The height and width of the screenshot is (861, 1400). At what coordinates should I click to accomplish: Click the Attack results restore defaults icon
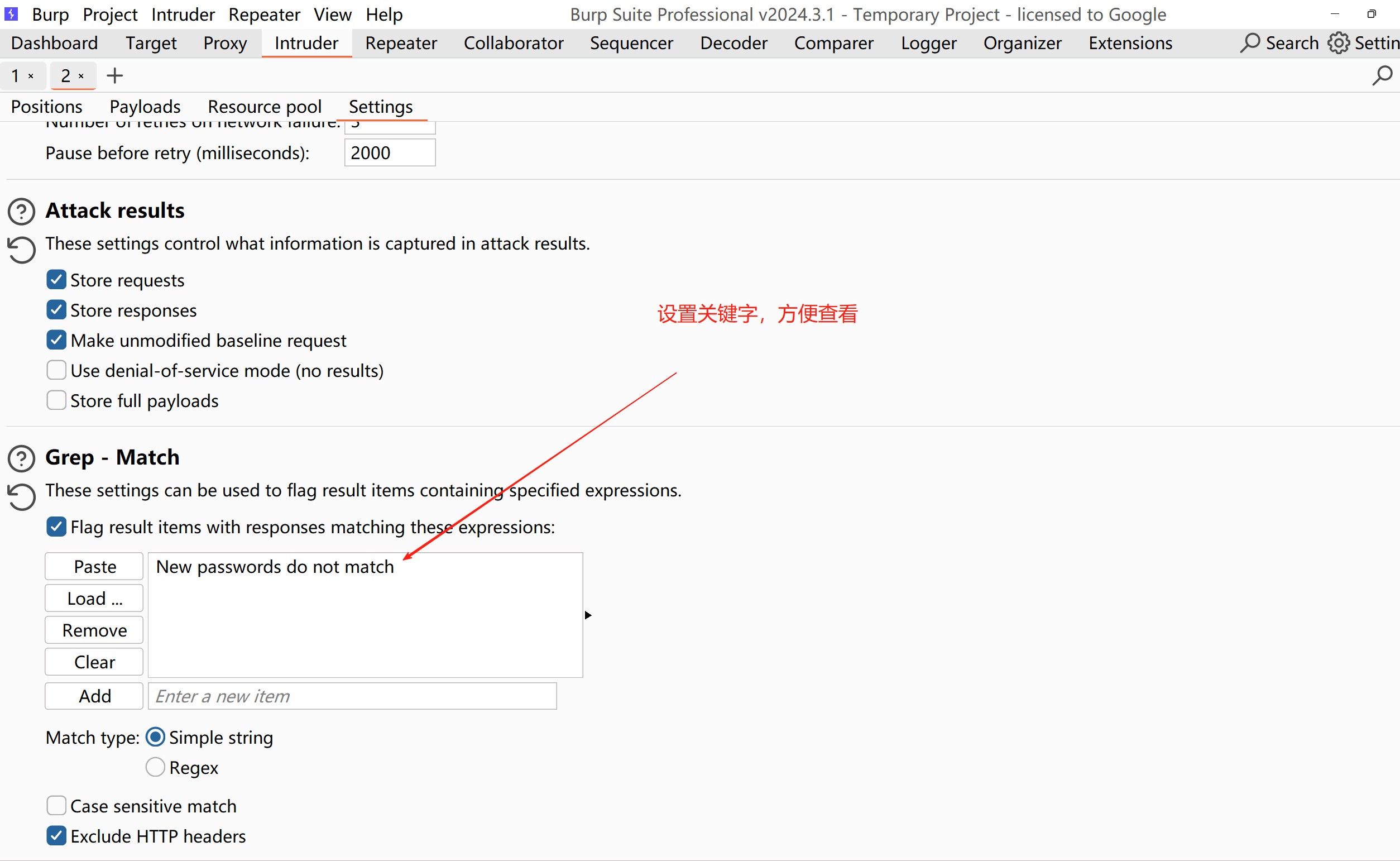coord(22,250)
